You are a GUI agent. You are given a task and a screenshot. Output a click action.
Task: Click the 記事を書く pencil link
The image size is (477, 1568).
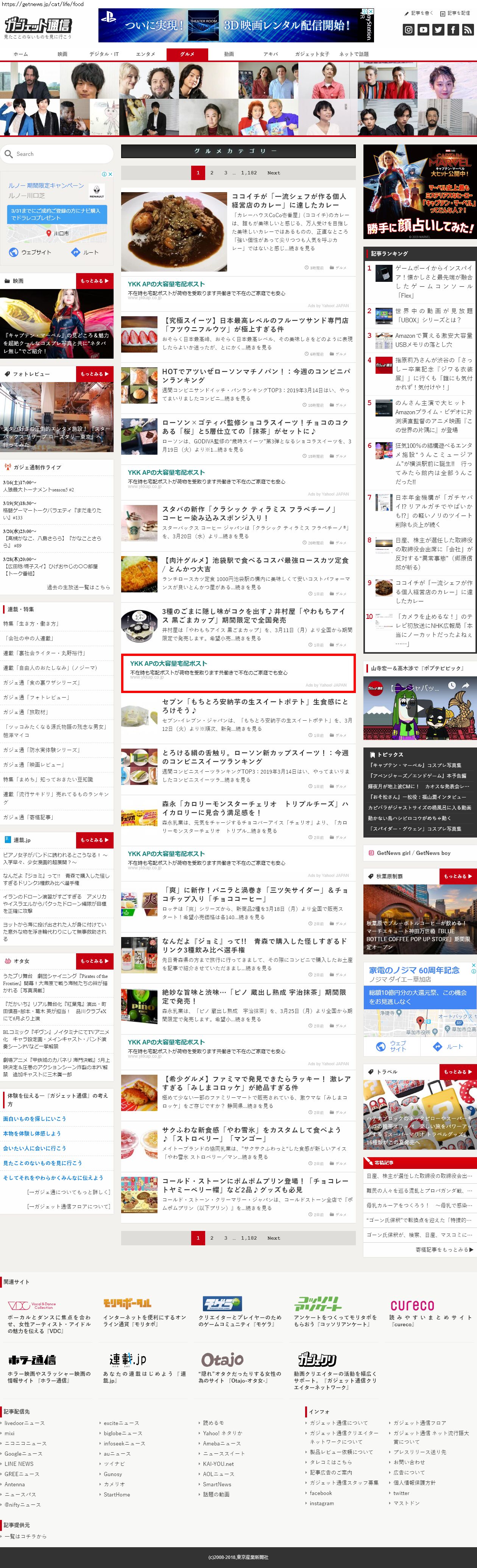pos(419,13)
